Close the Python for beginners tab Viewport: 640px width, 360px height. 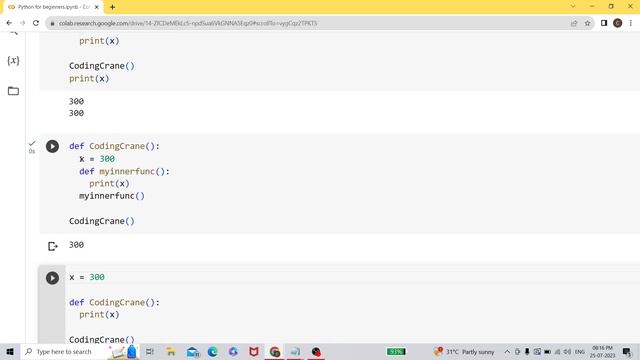click(x=97, y=7)
